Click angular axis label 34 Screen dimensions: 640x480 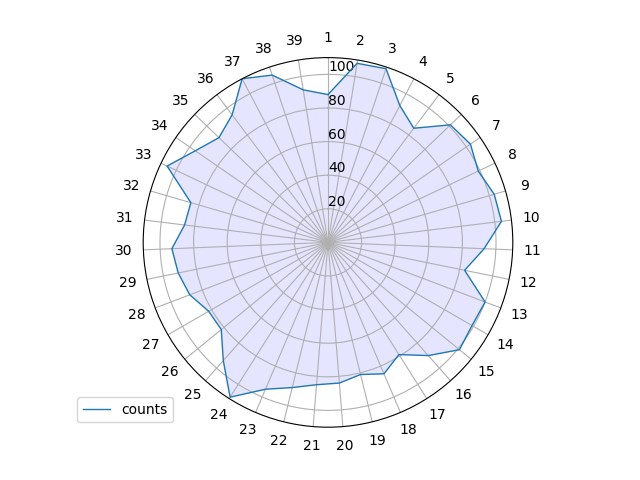pyautogui.click(x=159, y=125)
